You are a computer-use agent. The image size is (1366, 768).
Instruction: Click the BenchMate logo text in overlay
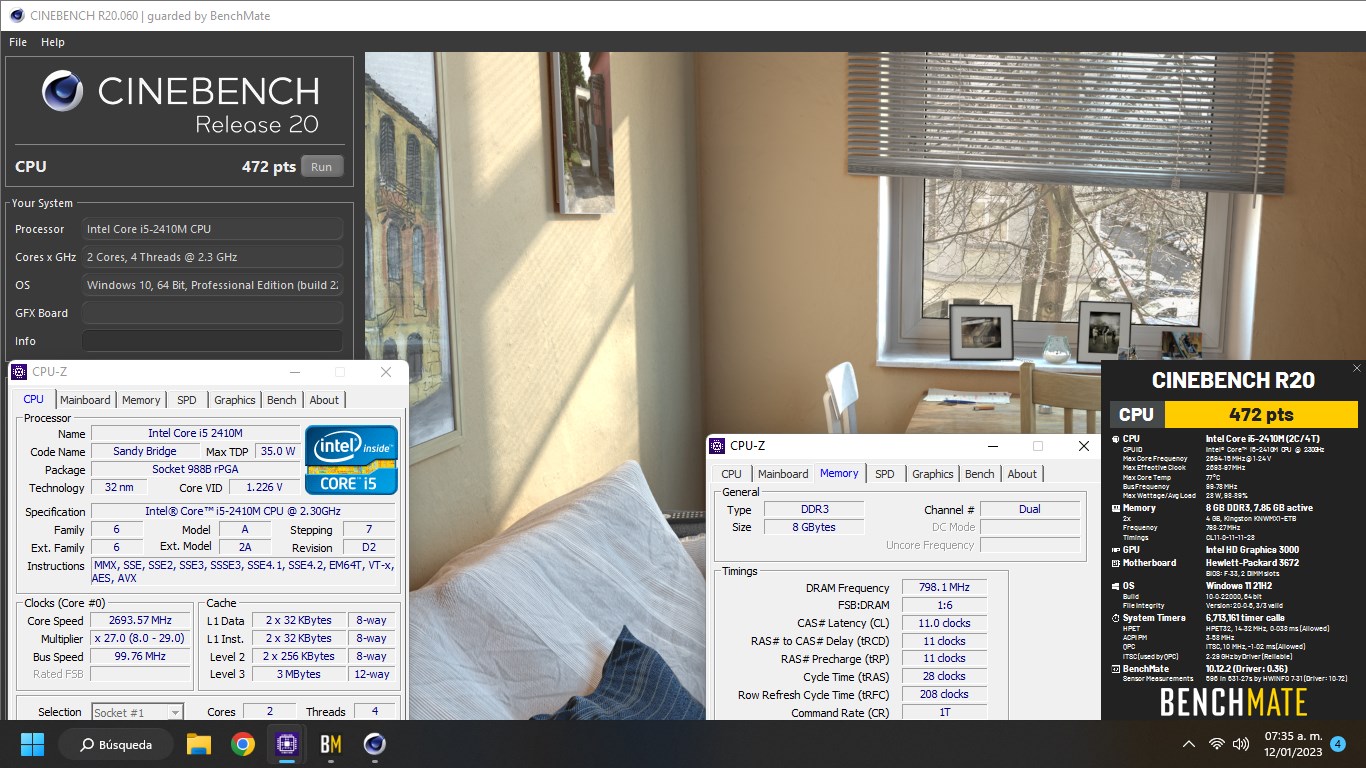(x=1233, y=702)
